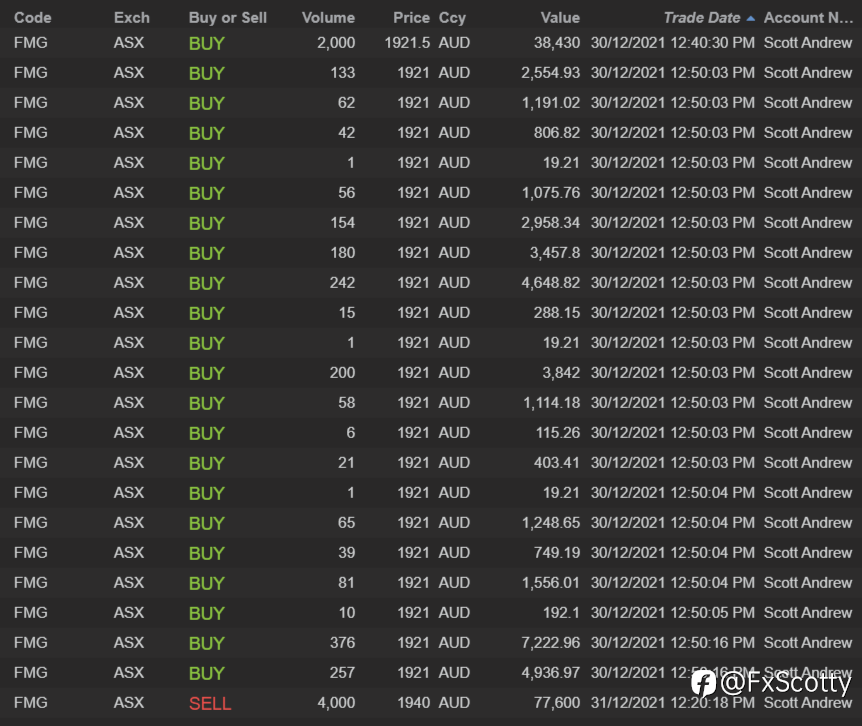Select the 1,191.02 value cell
The image size is (862, 726).
pyautogui.click(x=550, y=102)
